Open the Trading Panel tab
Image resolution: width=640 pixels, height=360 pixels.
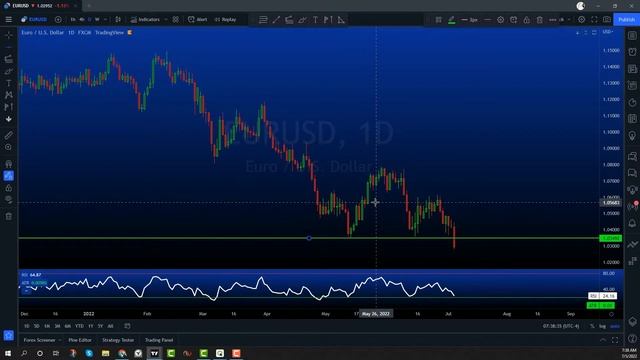[159, 340]
